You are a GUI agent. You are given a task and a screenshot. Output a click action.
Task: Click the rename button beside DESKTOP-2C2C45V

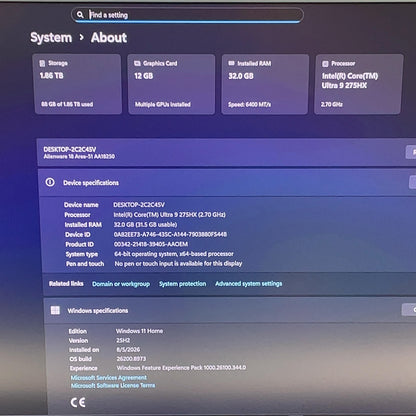pos(411,152)
